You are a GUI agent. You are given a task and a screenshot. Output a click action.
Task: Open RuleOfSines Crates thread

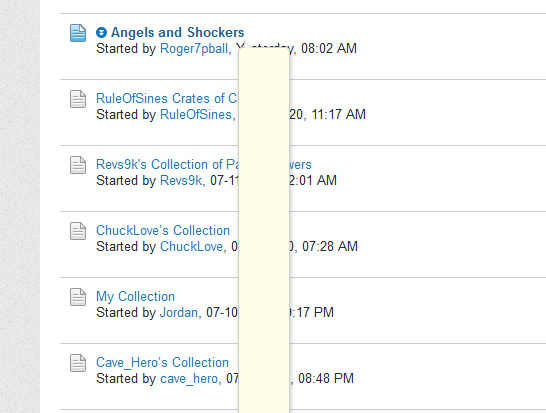click(167, 99)
